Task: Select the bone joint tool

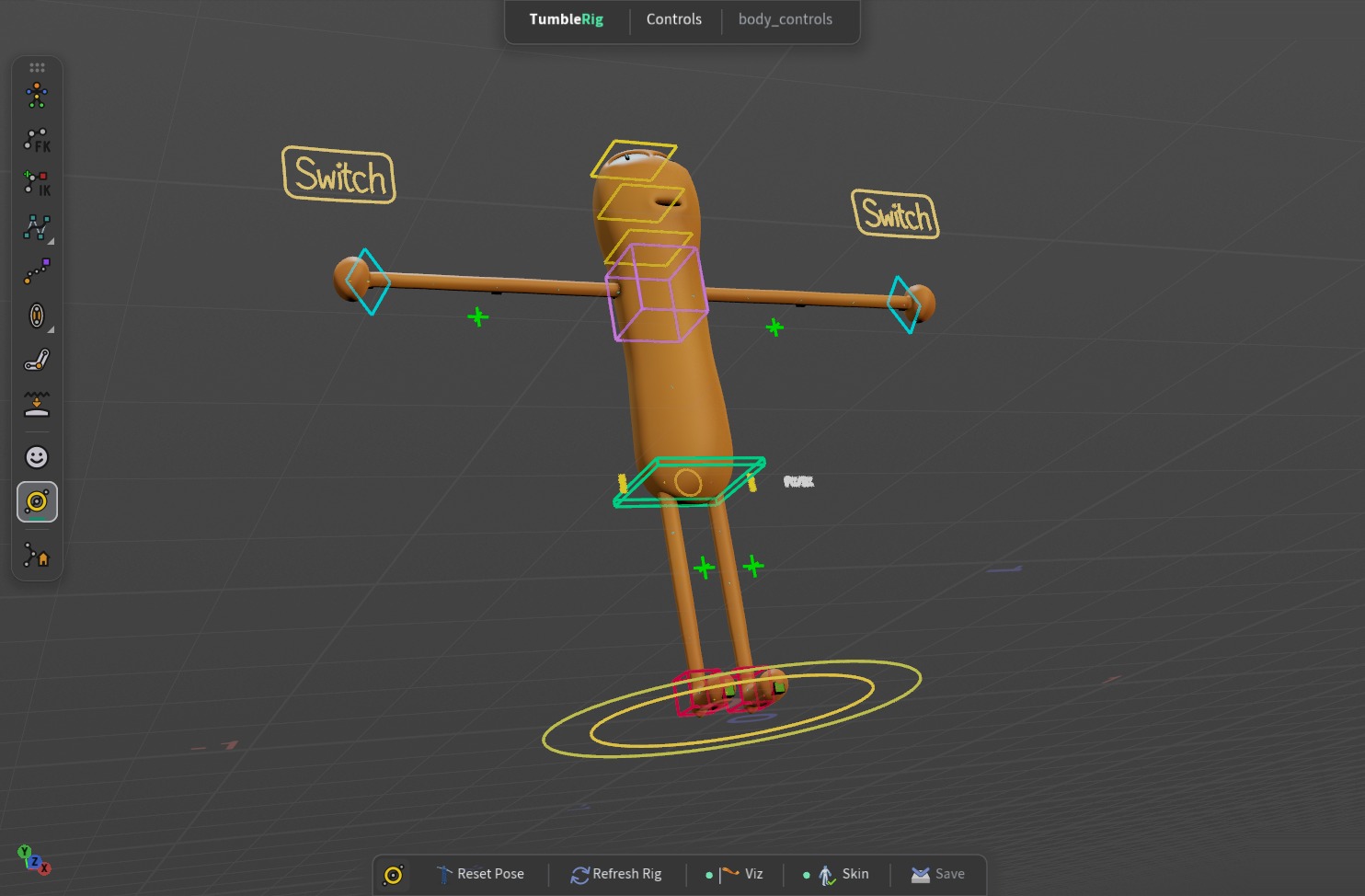Action: point(37,360)
